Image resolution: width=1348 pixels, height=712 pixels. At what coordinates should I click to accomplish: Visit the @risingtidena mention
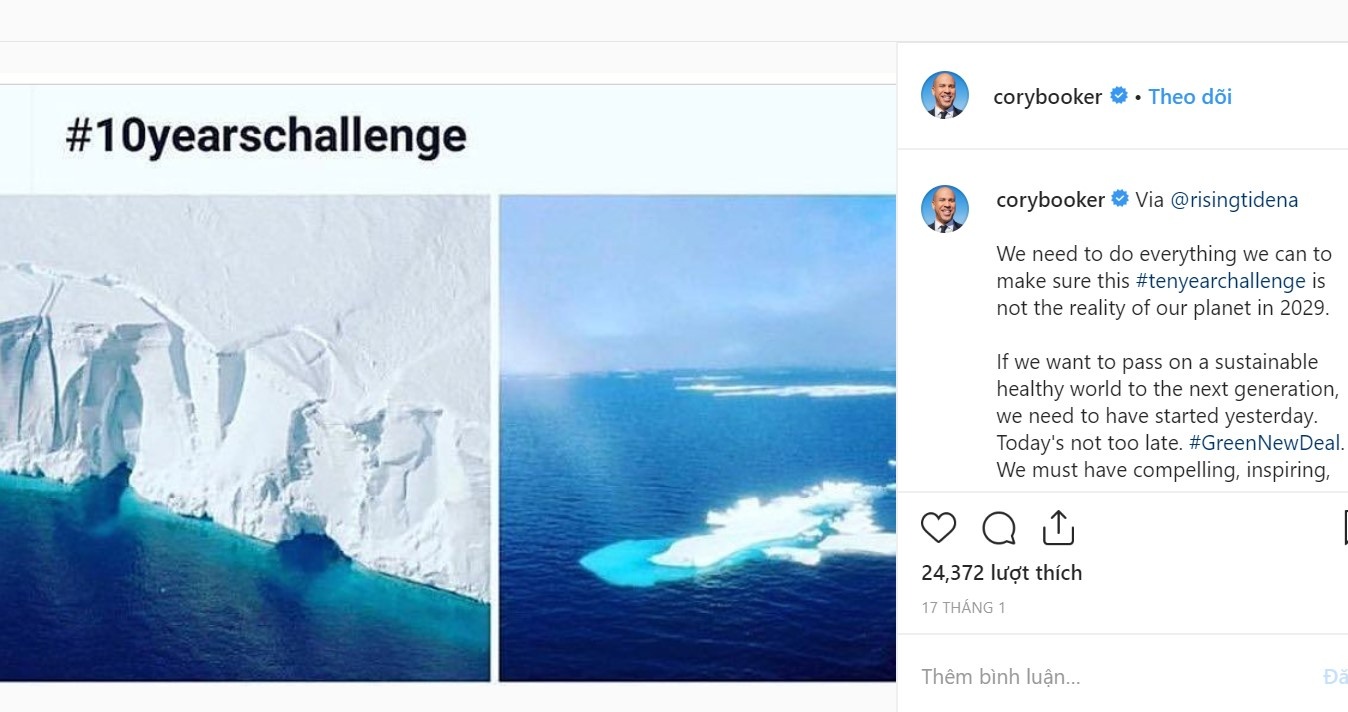pos(1233,200)
